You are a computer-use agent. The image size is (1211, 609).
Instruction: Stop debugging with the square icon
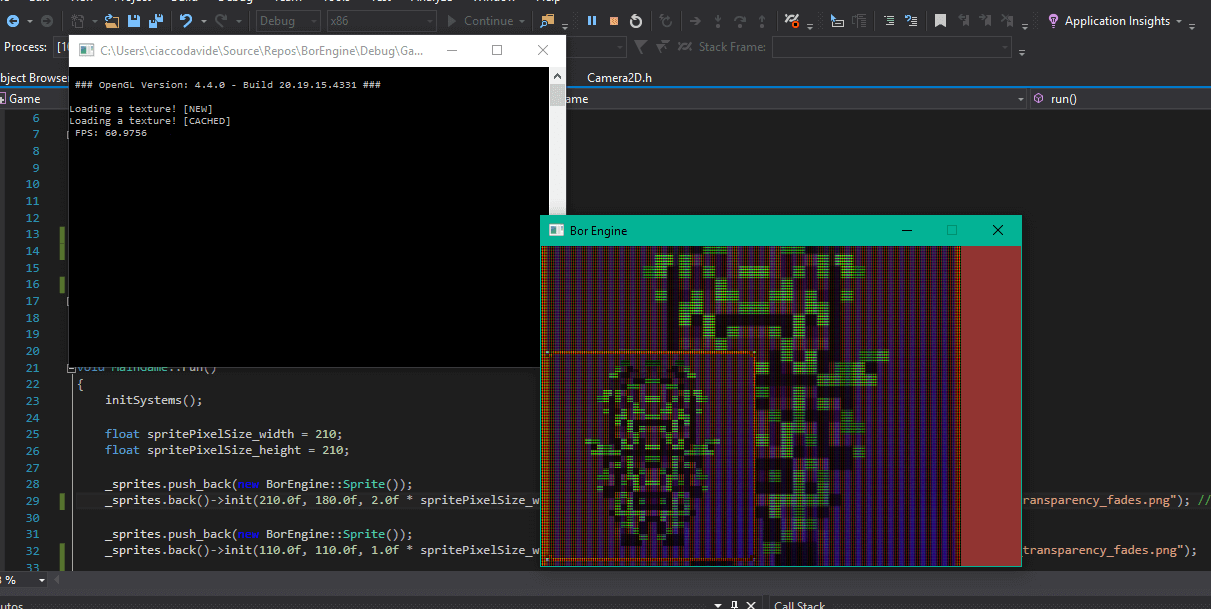[613, 21]
